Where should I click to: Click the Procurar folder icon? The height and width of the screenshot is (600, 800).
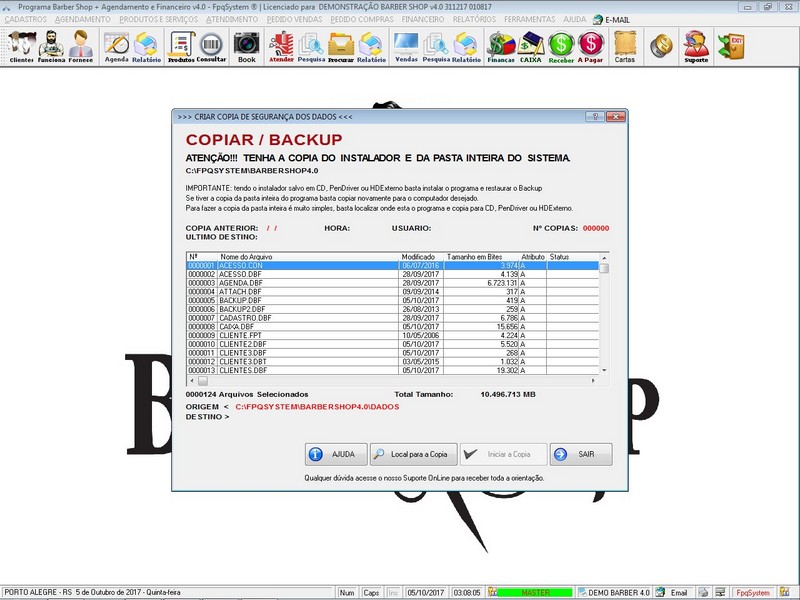tap(341, 46)
